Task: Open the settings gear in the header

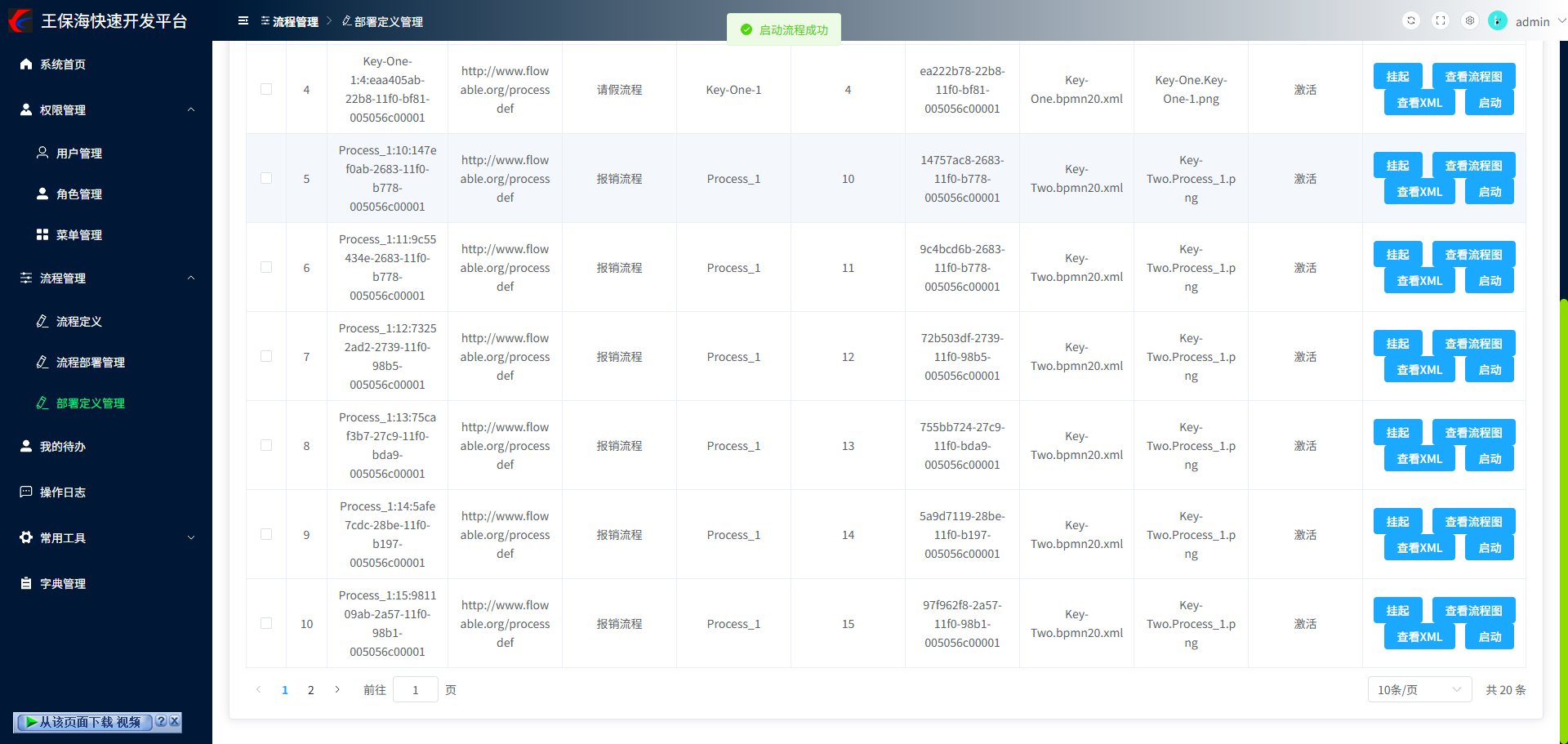Action: (x=1470, y=21)
